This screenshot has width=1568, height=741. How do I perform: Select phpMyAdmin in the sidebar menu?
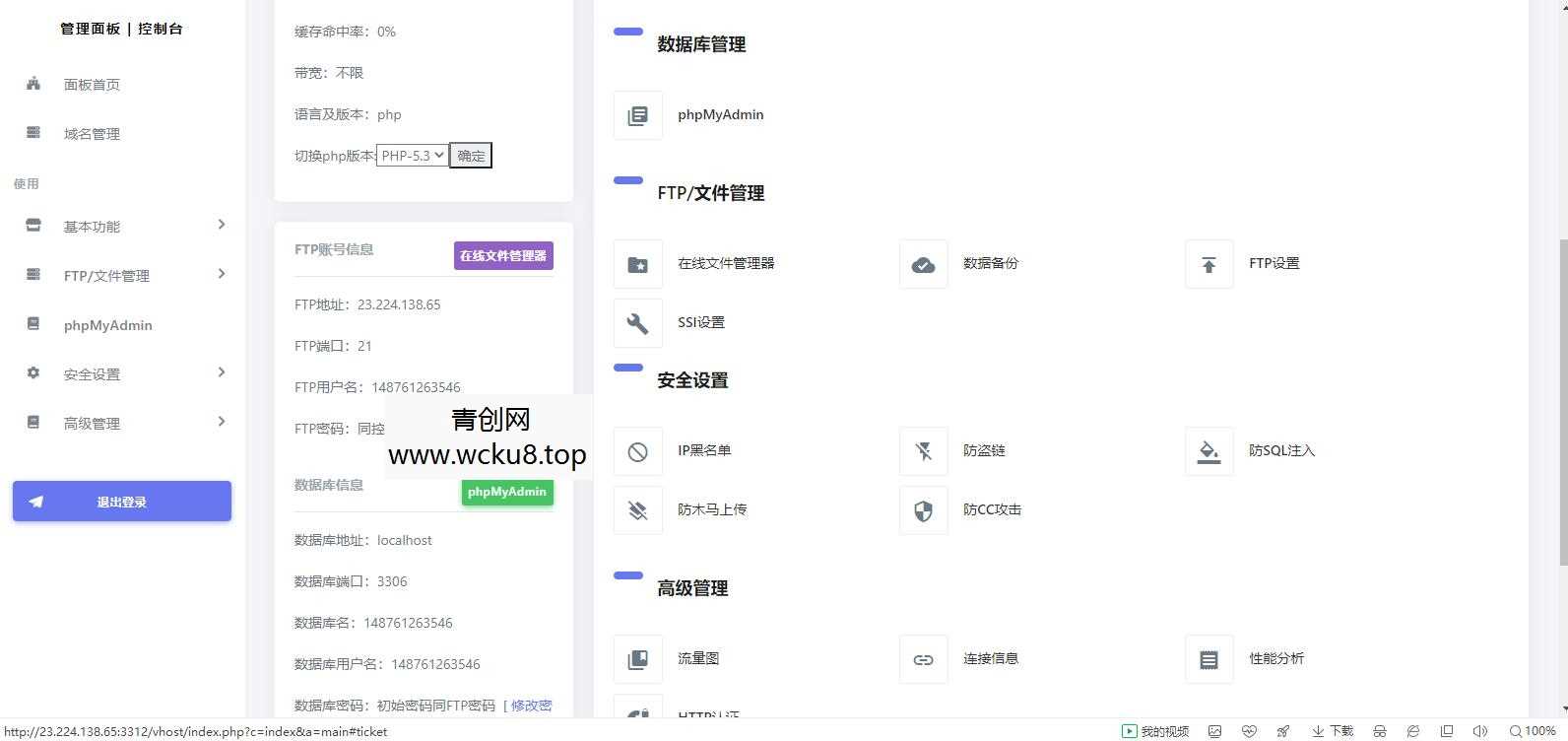(108, 325)
